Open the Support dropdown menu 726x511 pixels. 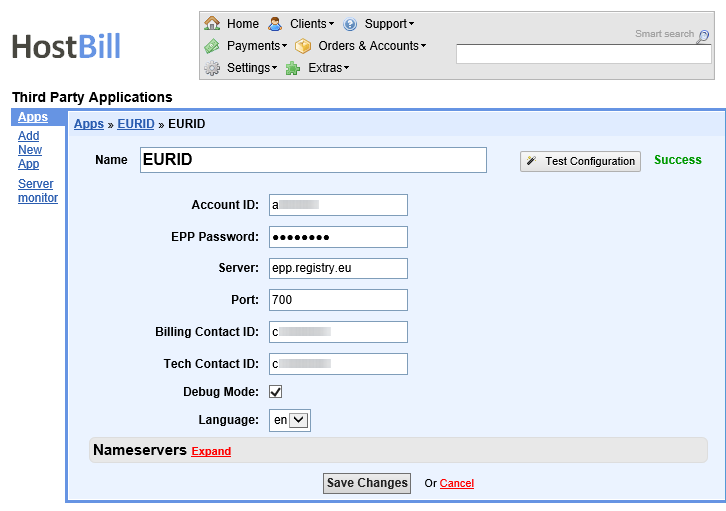point(389,24)
